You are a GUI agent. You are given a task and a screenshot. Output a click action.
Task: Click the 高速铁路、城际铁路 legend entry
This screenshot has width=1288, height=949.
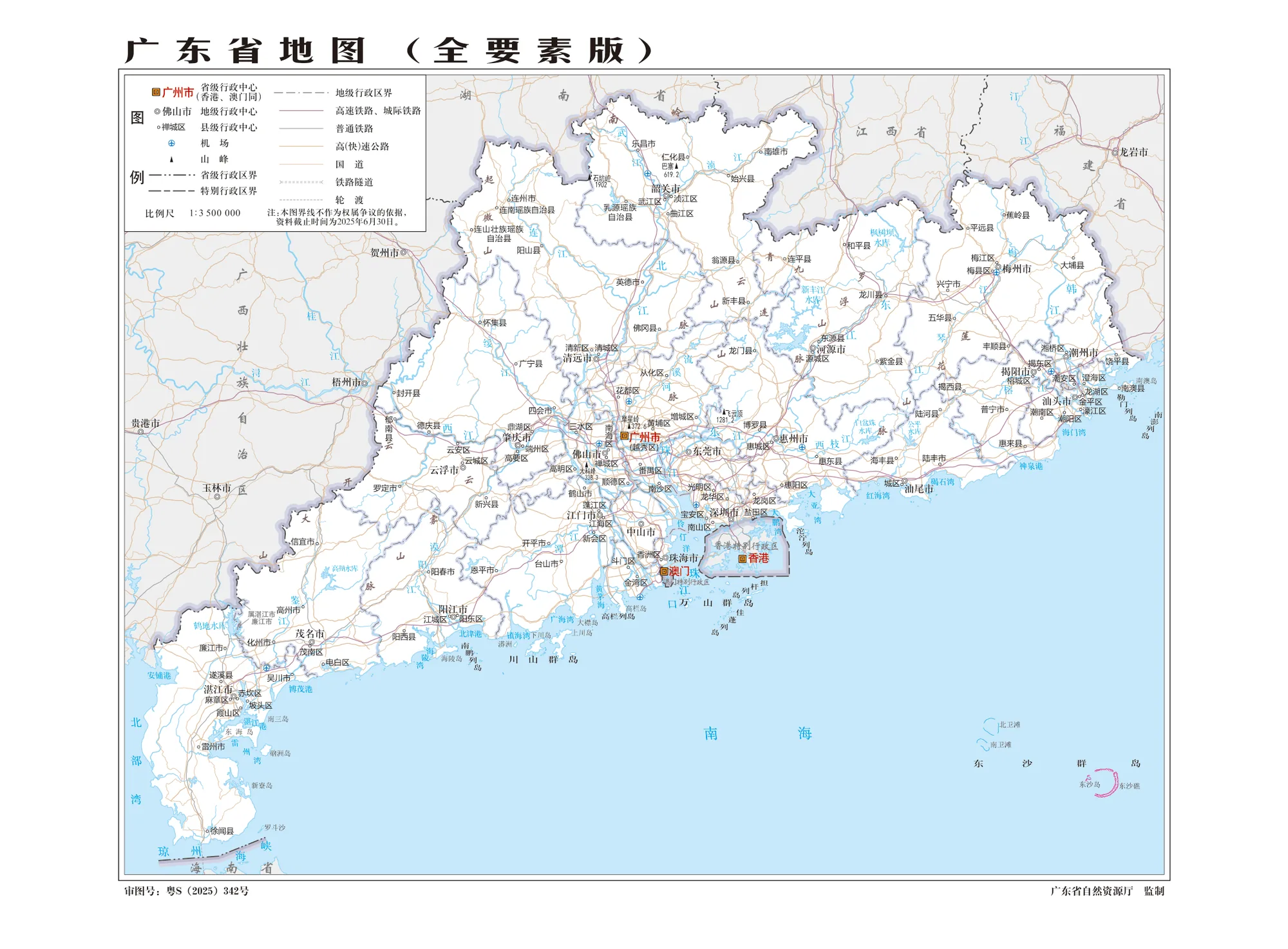coord(378,111)
